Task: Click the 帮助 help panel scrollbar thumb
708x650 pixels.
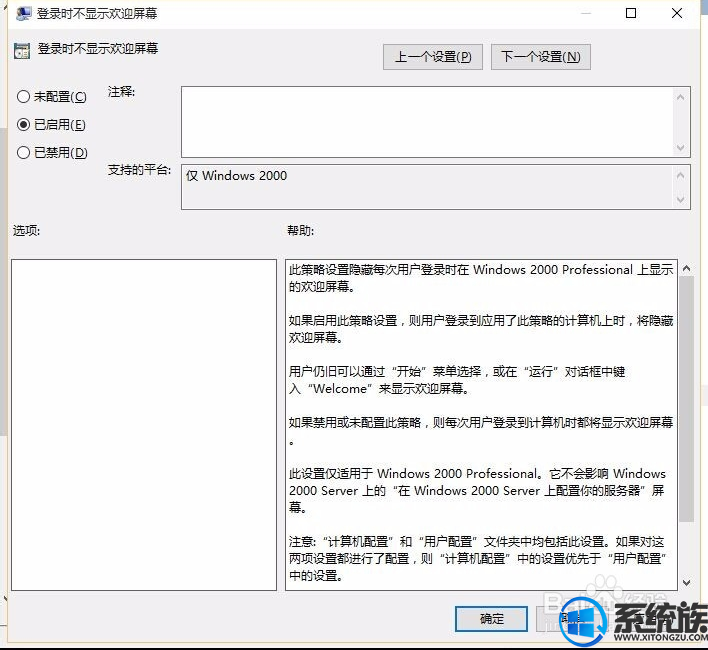Action: tap(686, 399)
